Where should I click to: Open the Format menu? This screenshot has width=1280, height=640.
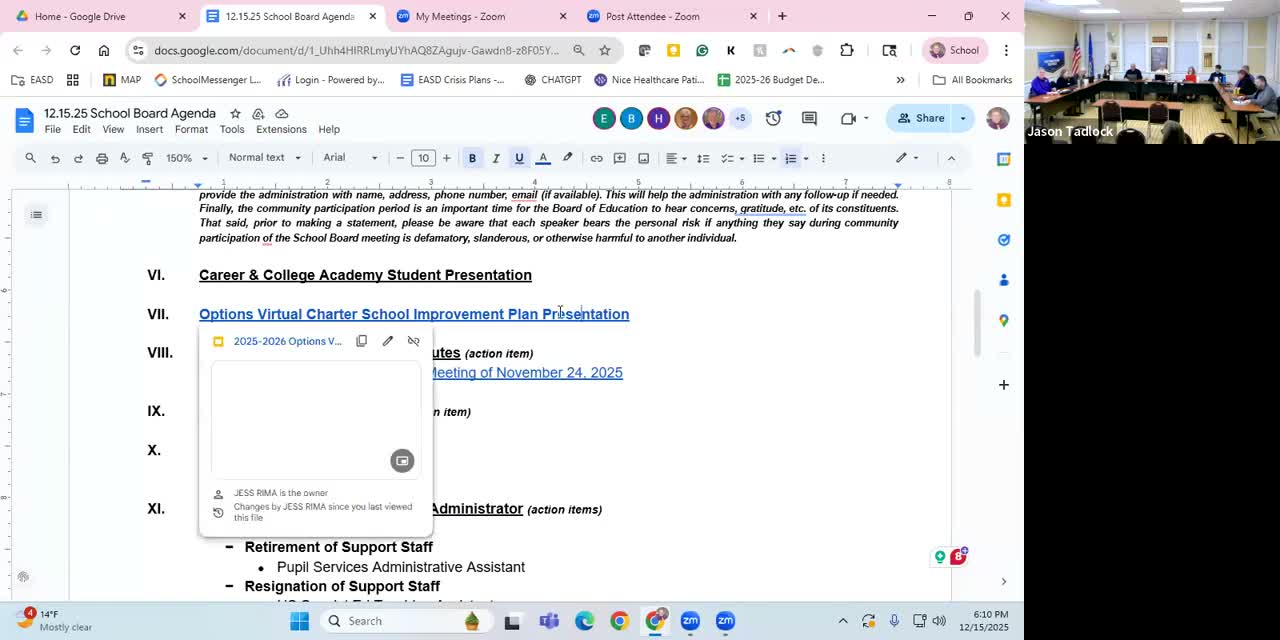[x=191, y=129]
